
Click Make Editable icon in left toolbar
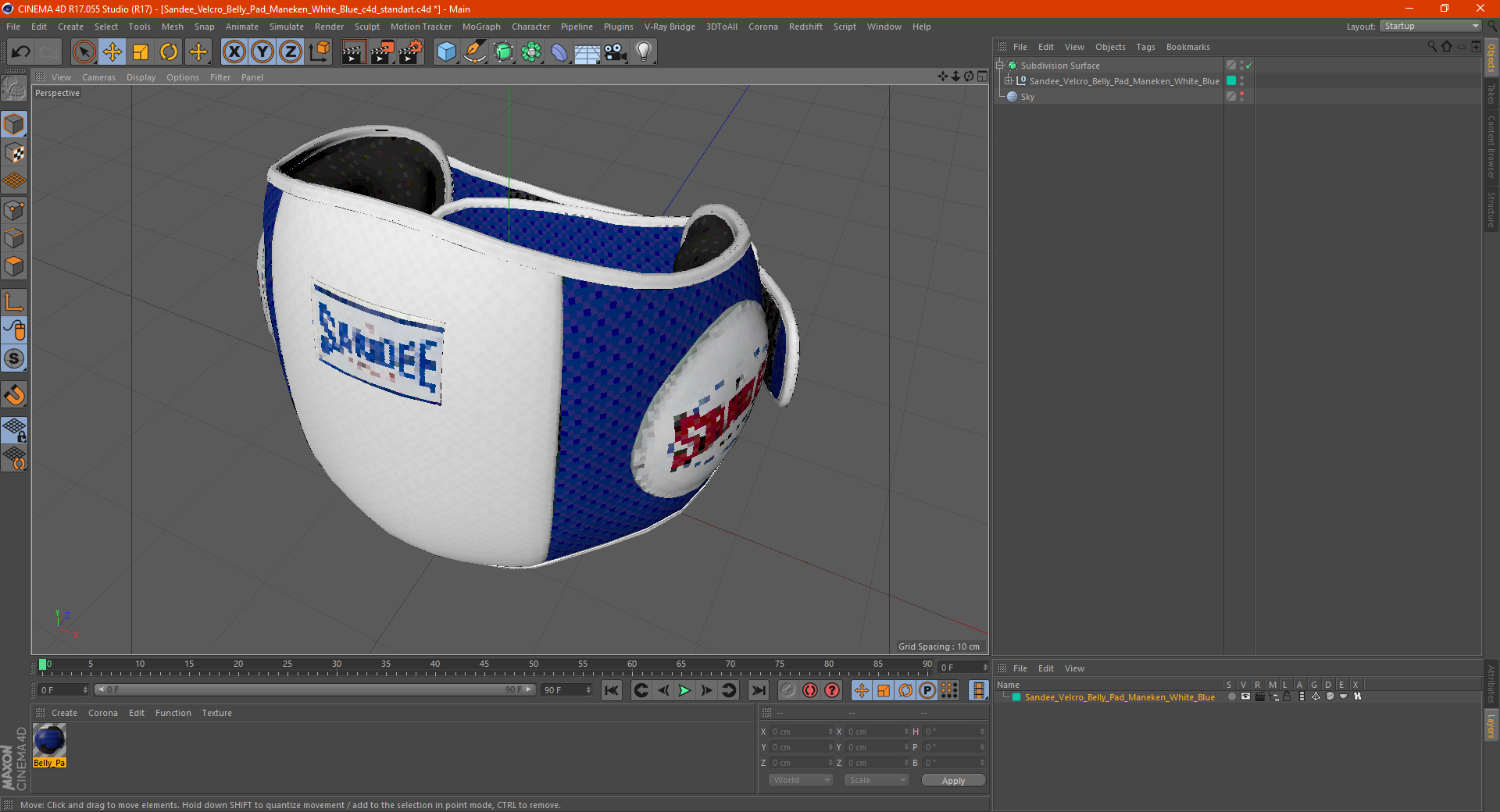[14, 89]
